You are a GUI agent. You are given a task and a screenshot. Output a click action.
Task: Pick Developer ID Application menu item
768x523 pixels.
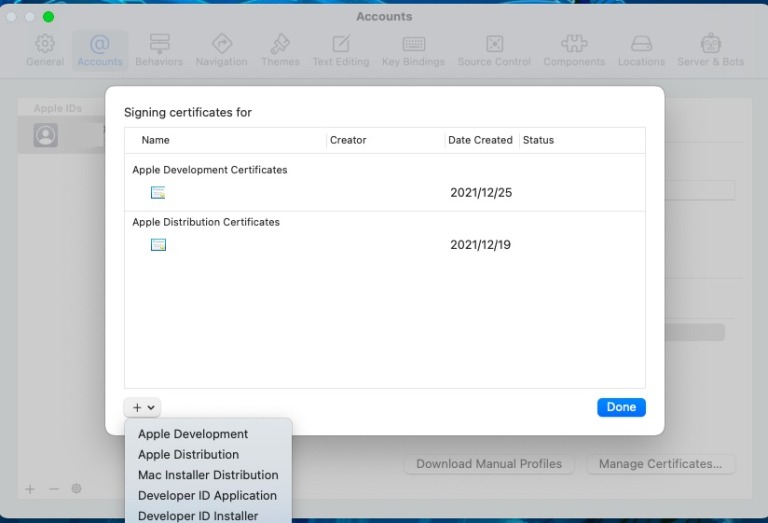(x=207, y=496)
